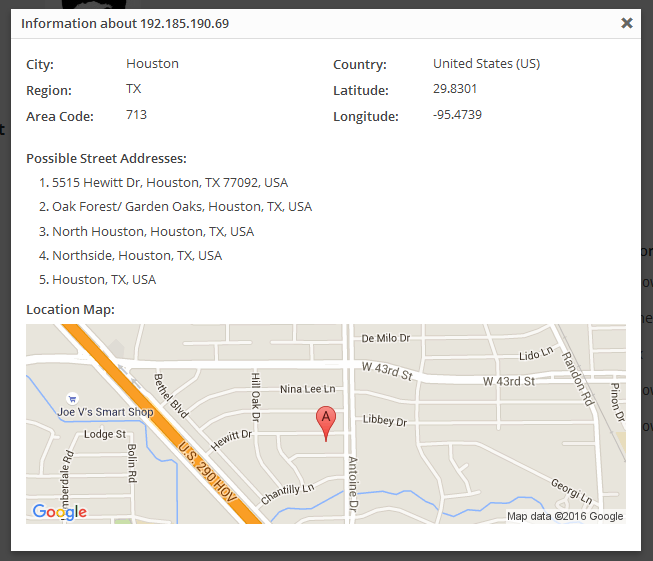Click the Hewitt Dr street label
Screen dimensions: 653x561
(x=231, y=440)
